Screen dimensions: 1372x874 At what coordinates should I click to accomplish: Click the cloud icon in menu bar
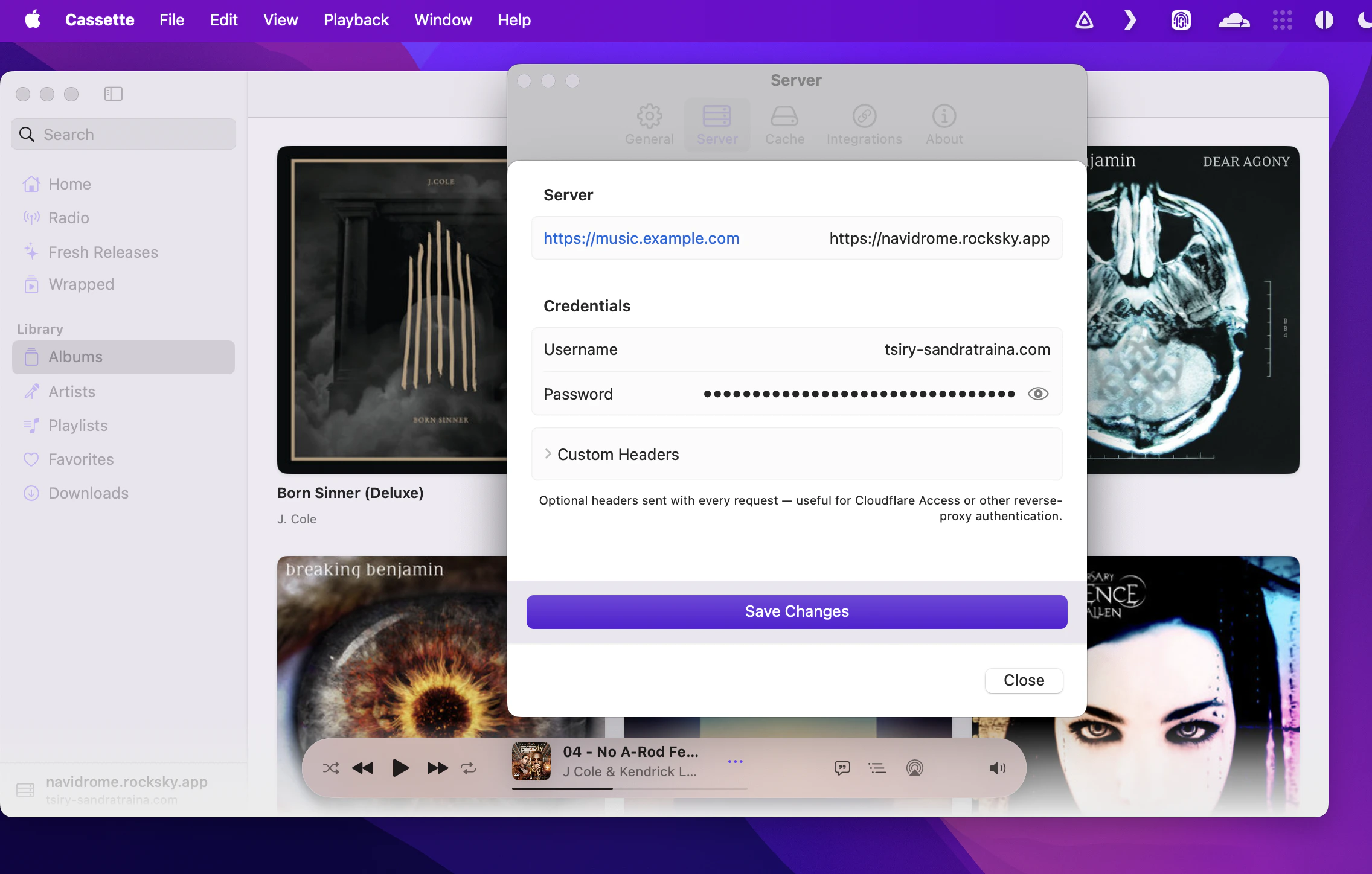pos(1234,20)
